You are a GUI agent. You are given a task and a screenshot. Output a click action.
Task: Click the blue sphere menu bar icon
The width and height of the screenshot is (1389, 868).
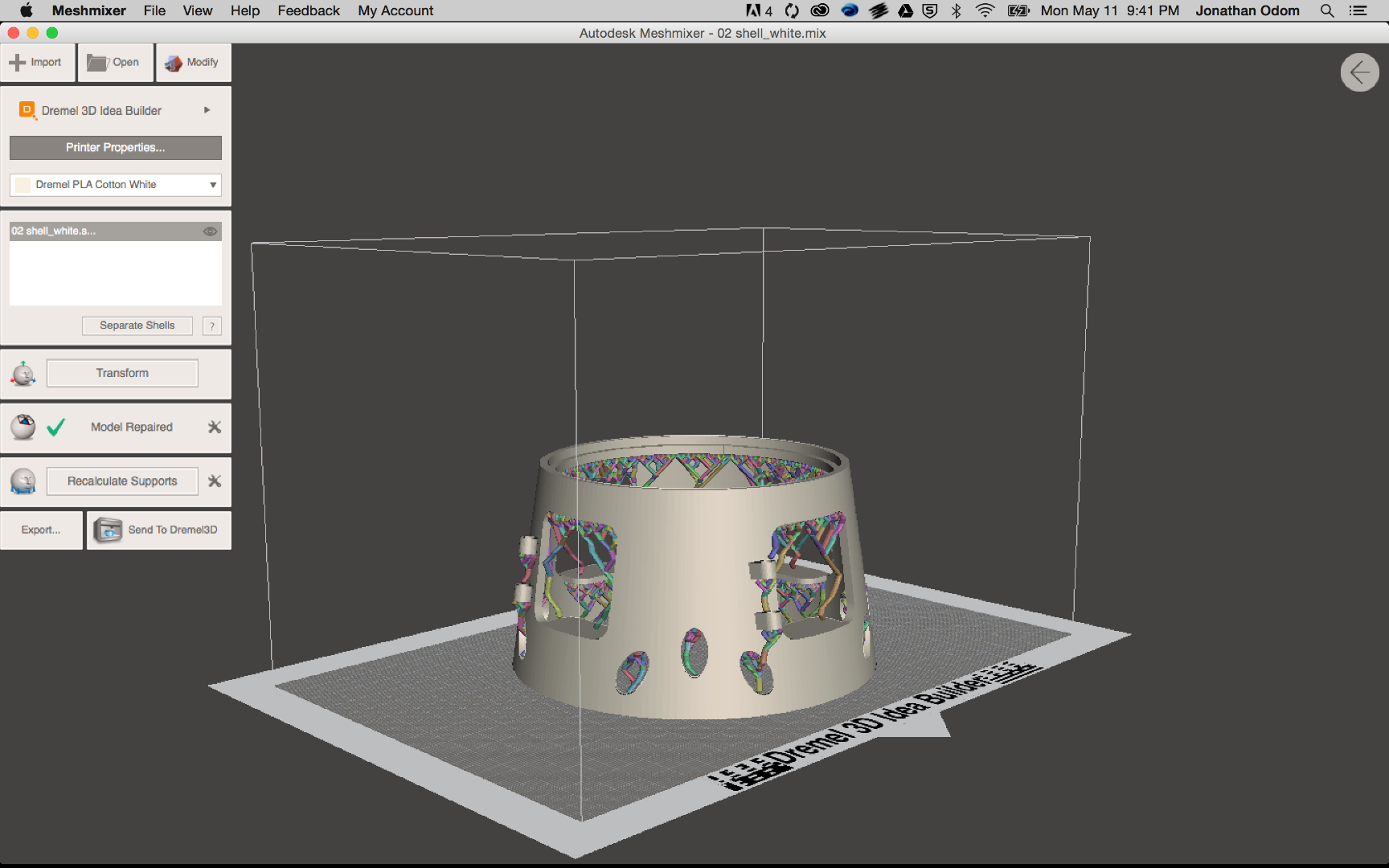(x=850, y=10)
